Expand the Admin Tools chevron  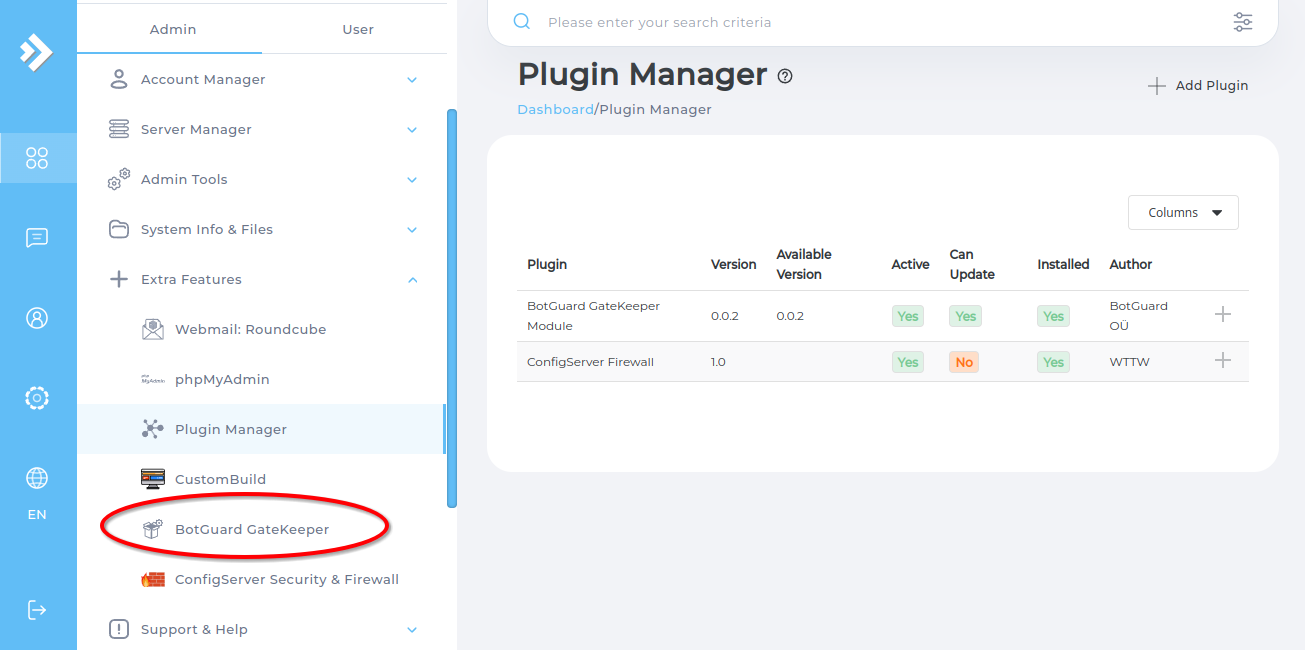(412, 179)
